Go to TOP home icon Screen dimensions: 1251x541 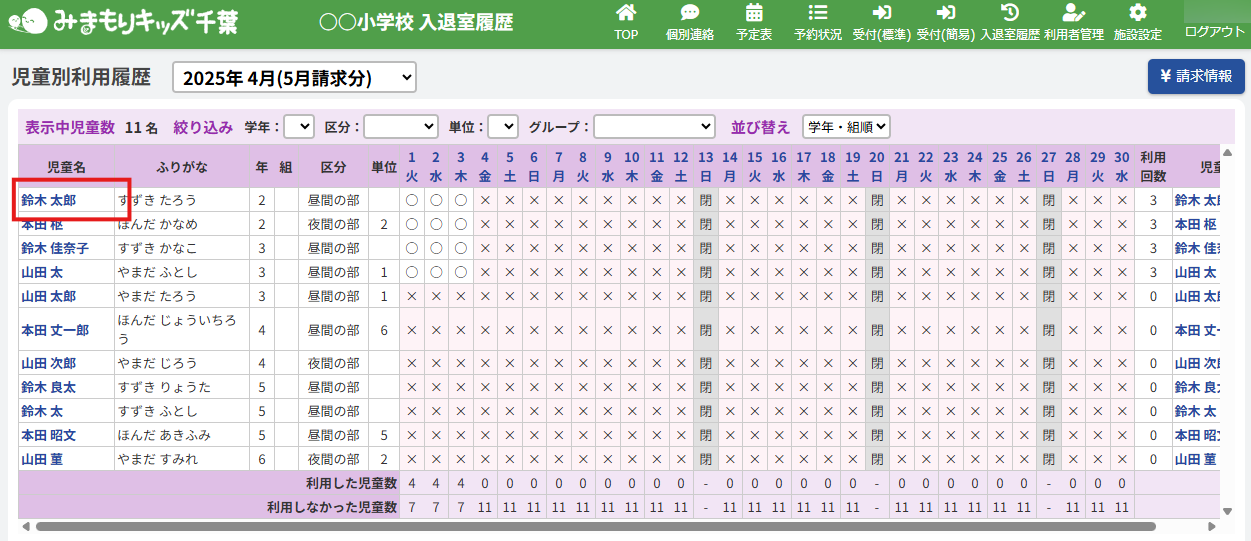point(626,14)
